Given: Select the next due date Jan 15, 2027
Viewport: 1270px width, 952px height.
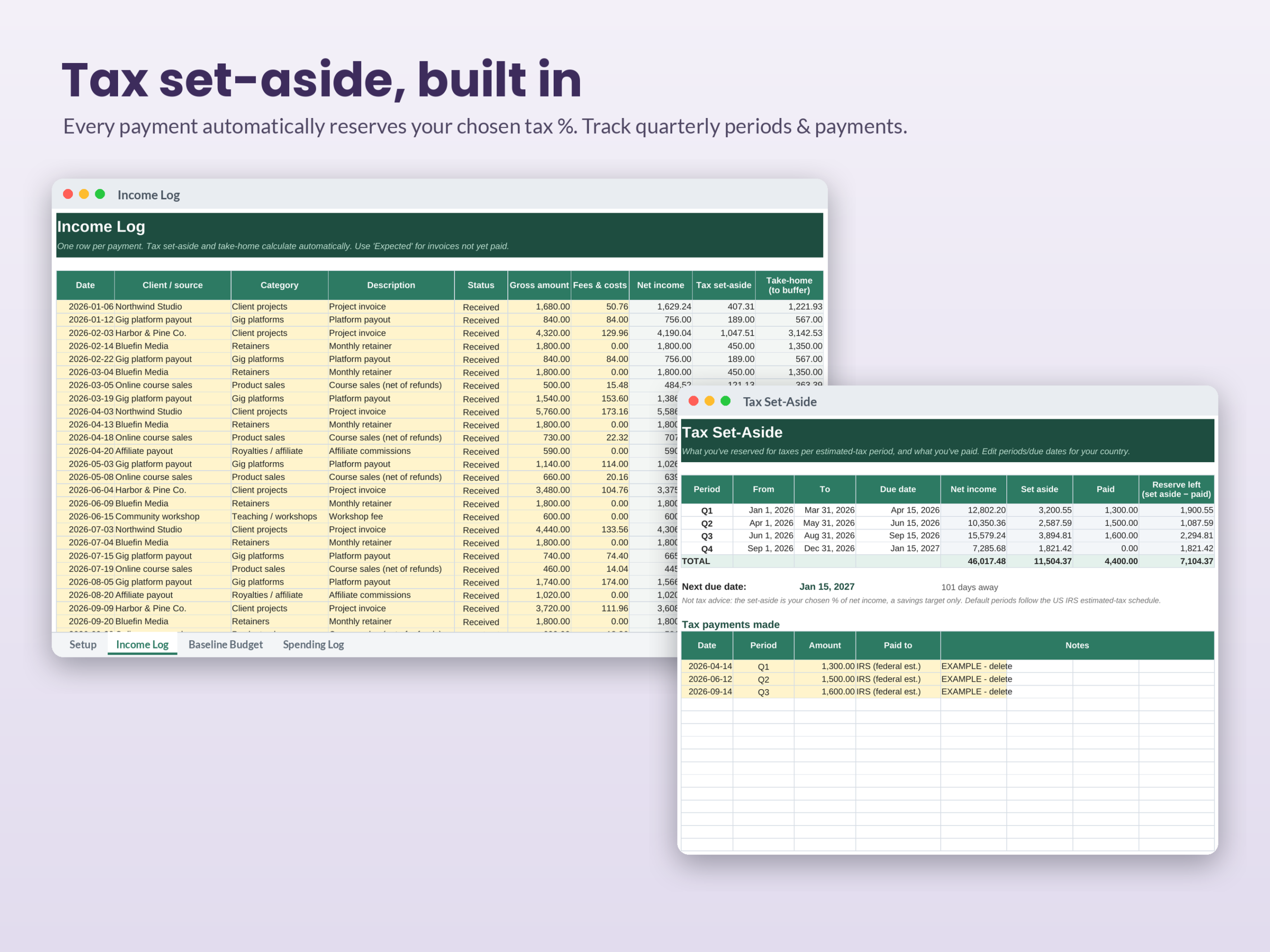Looking at the screenshot, I should click(x=827, y=587).
